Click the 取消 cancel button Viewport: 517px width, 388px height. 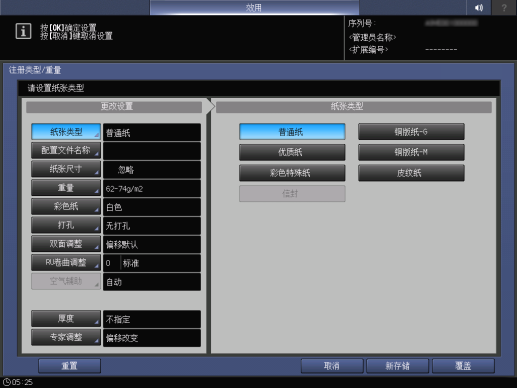(x=332, y=366)
